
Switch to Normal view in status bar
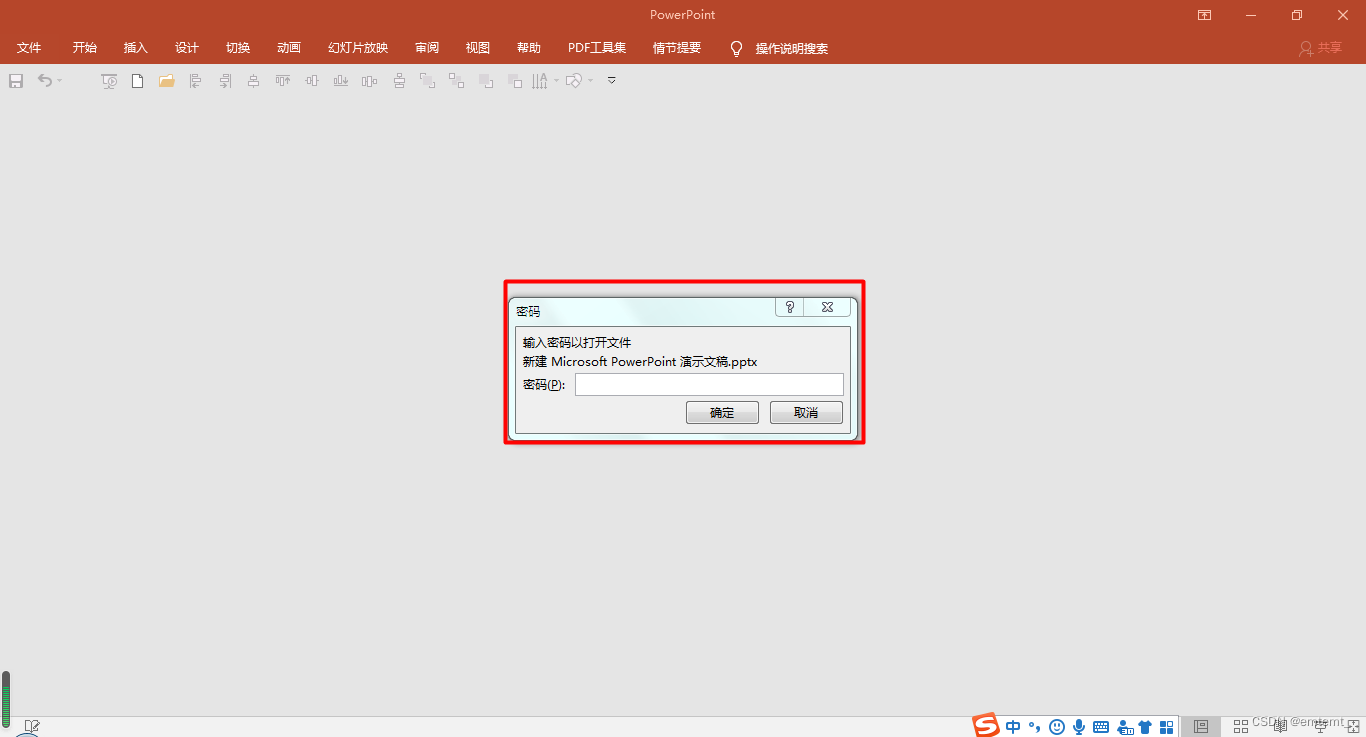1201,726
